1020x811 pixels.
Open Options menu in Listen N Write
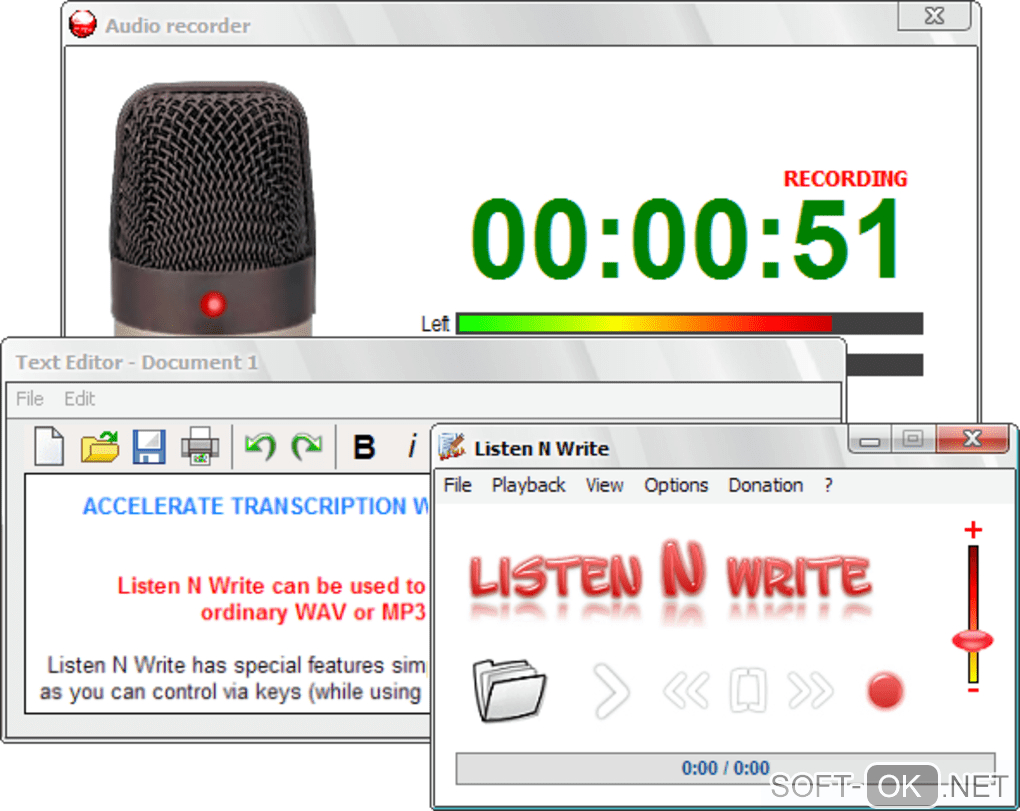click(x=676, y=485)
